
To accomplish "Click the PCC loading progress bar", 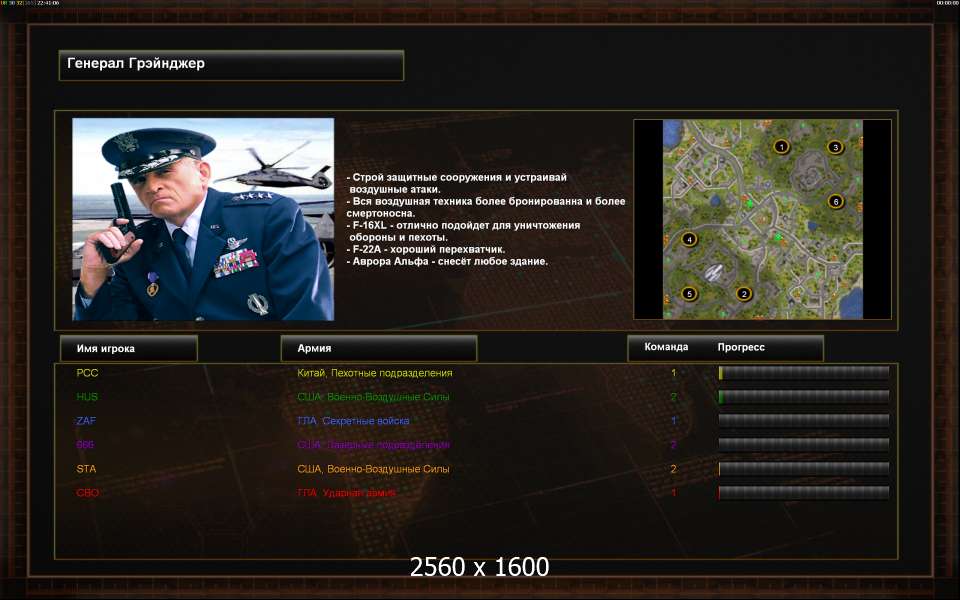I will [x=804, y=373].
